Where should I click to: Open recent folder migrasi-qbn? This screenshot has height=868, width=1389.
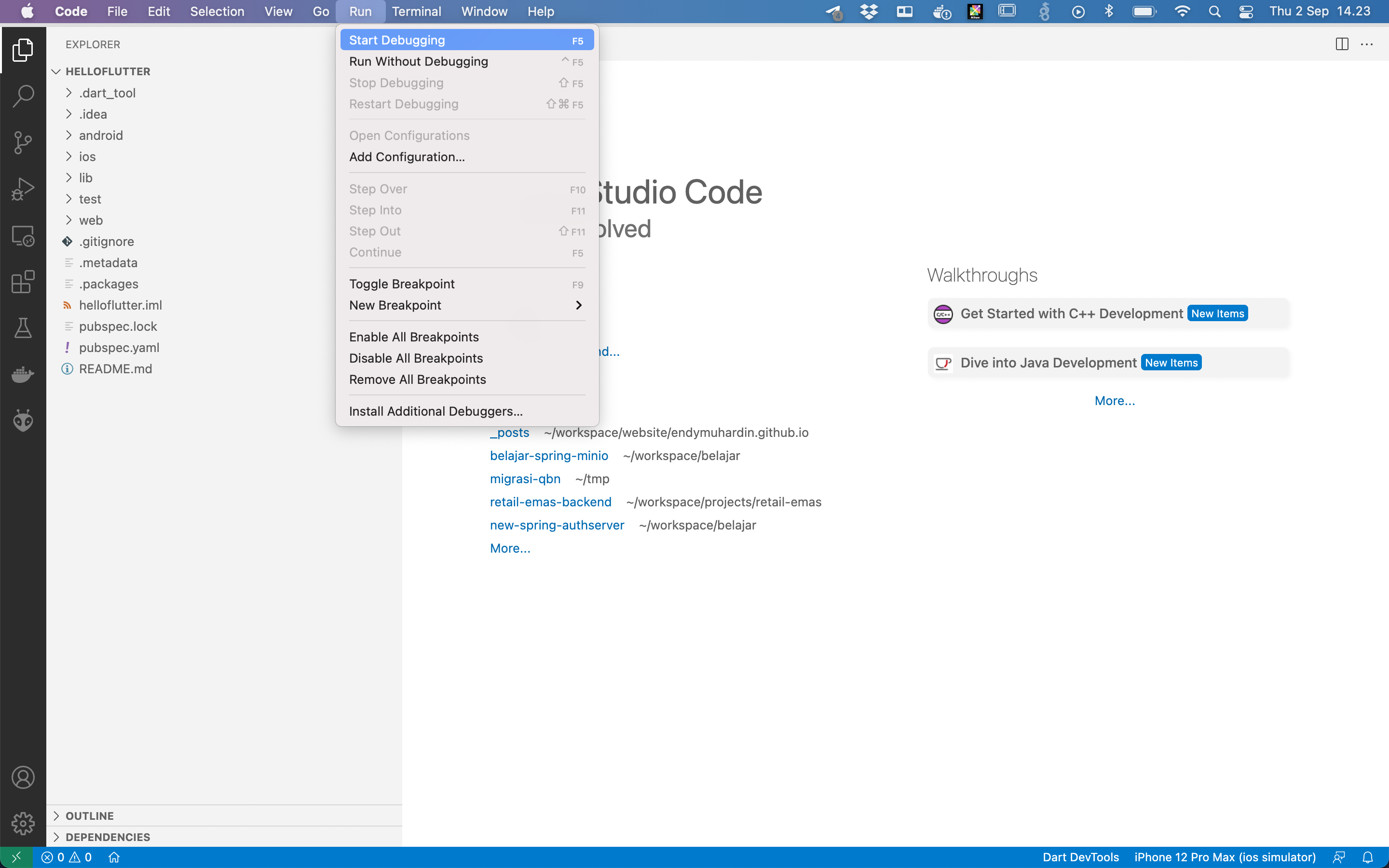525,479
